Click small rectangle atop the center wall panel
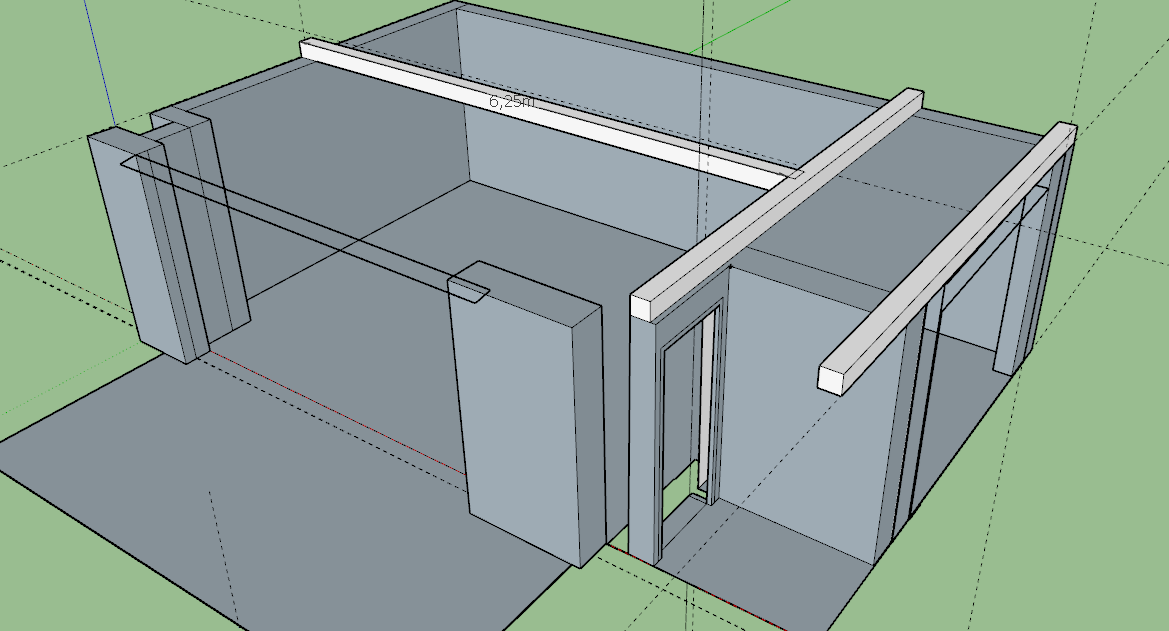This screenshot has height=631, width=1169. 468,289
